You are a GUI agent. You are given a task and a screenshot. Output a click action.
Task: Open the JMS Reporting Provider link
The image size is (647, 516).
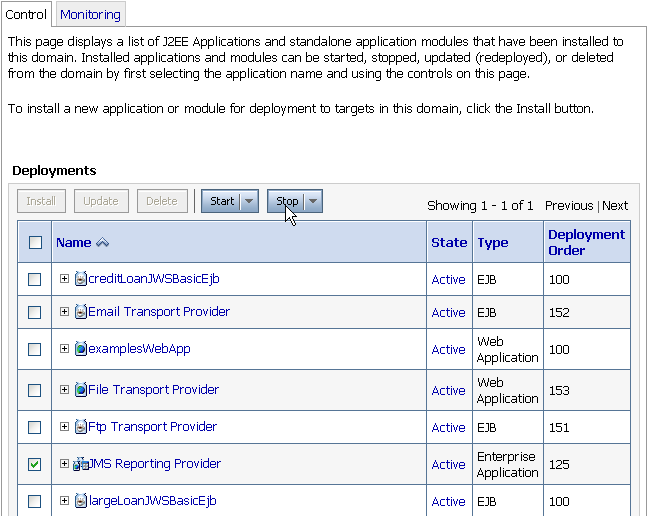tap(155, 464)
